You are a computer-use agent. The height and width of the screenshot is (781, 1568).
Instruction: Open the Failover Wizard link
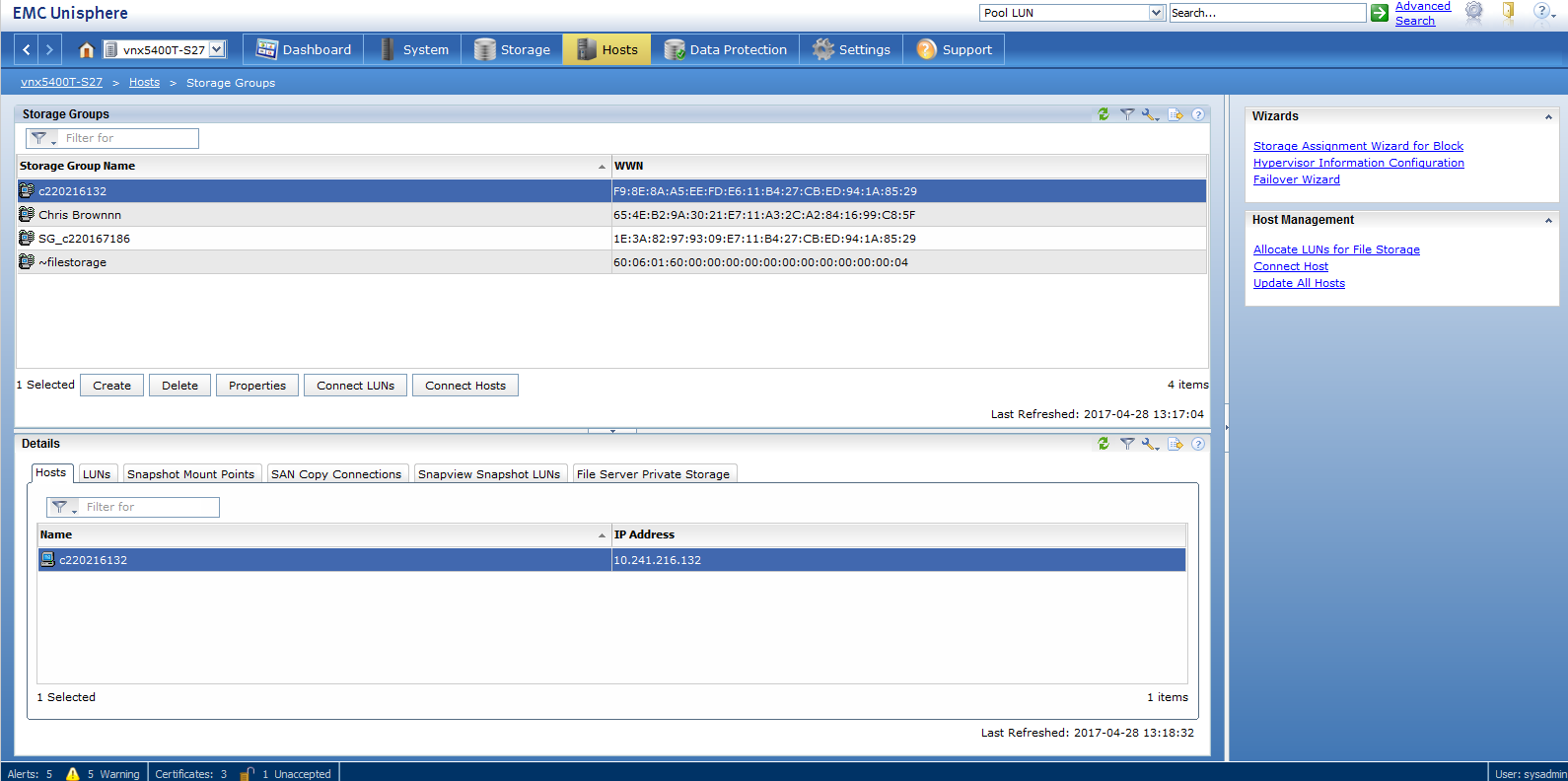[1296, 179]
